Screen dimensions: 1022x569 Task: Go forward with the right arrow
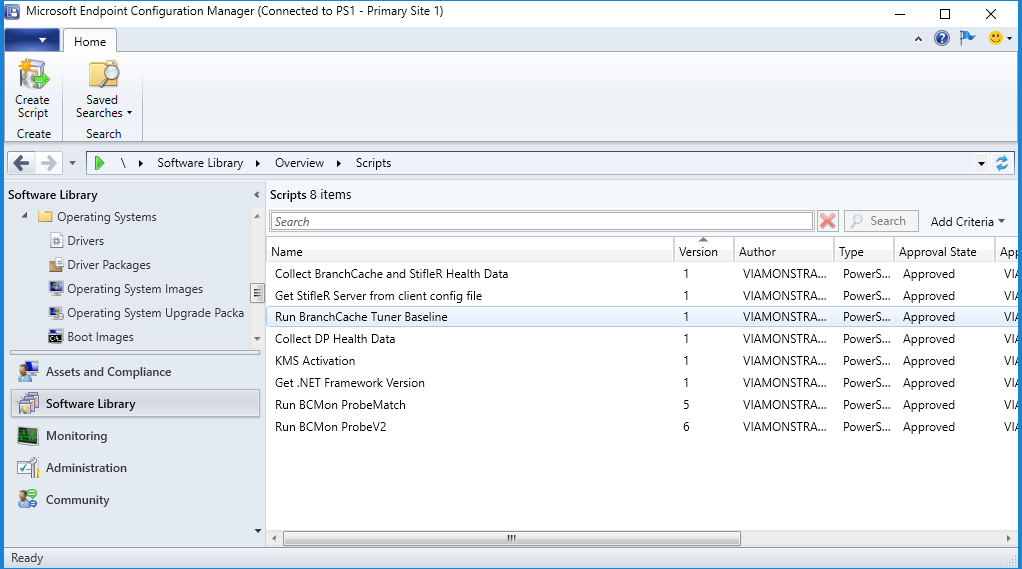(48, 163)
